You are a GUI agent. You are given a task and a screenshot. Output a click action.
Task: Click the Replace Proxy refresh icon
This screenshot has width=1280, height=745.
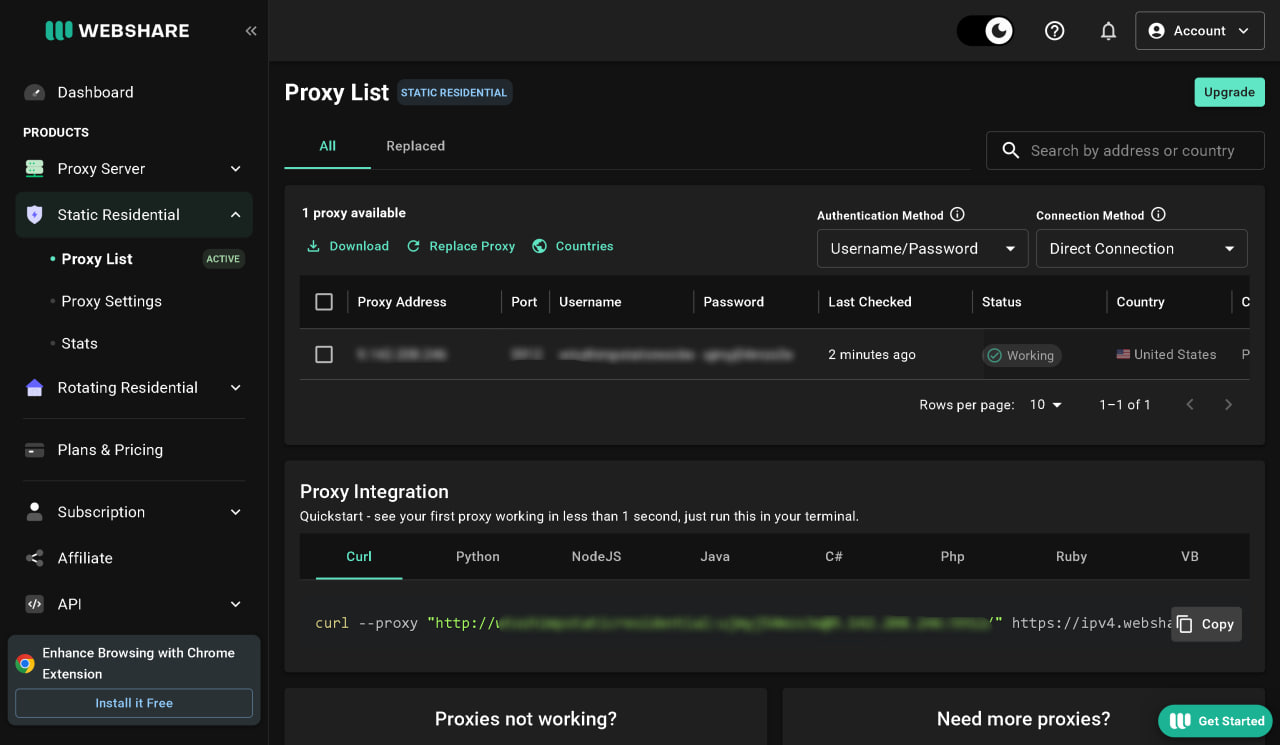413,246
